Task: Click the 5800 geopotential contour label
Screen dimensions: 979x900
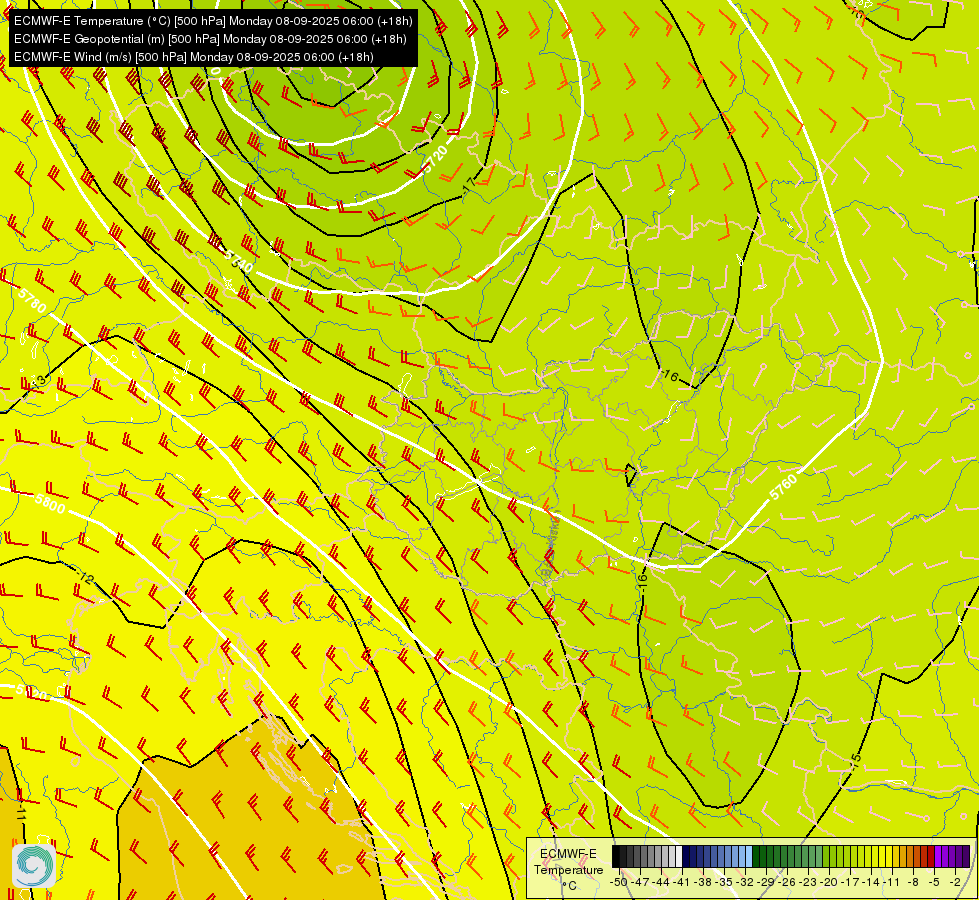Action: coord(49,503)
